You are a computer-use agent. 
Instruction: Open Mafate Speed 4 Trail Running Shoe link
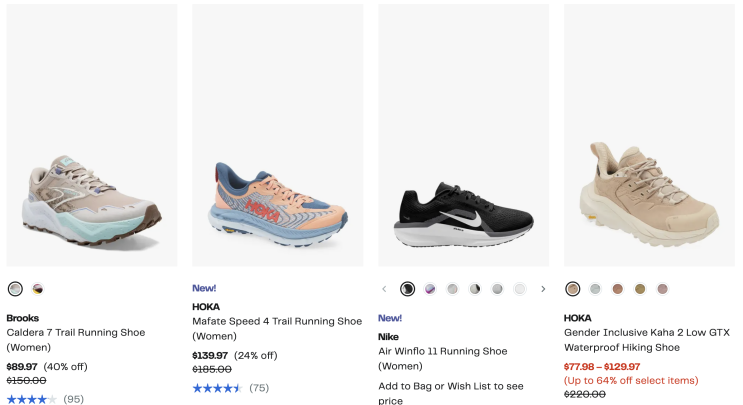[277, 322]
